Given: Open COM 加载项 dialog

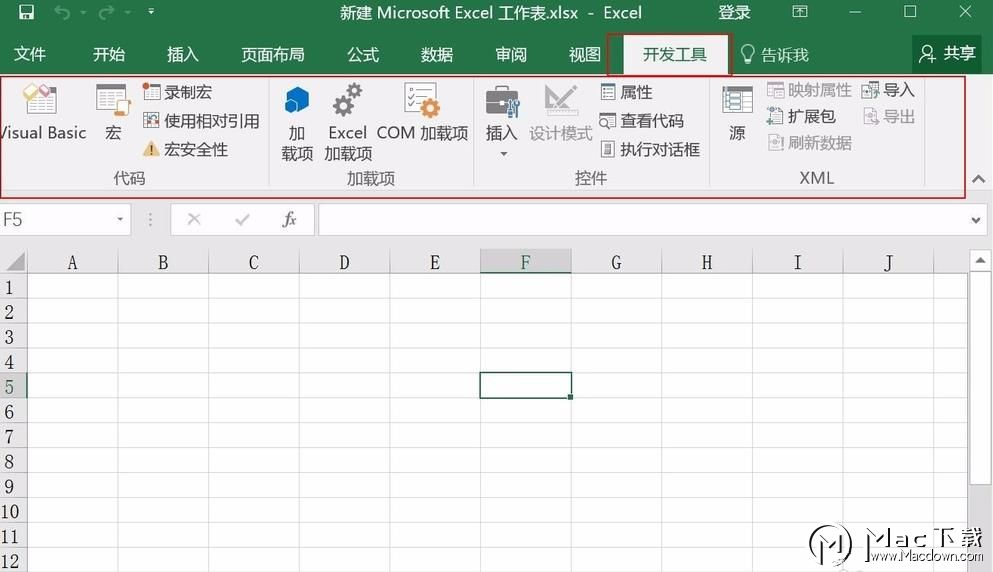Looking at the screenshot, I should pos(422,113).
